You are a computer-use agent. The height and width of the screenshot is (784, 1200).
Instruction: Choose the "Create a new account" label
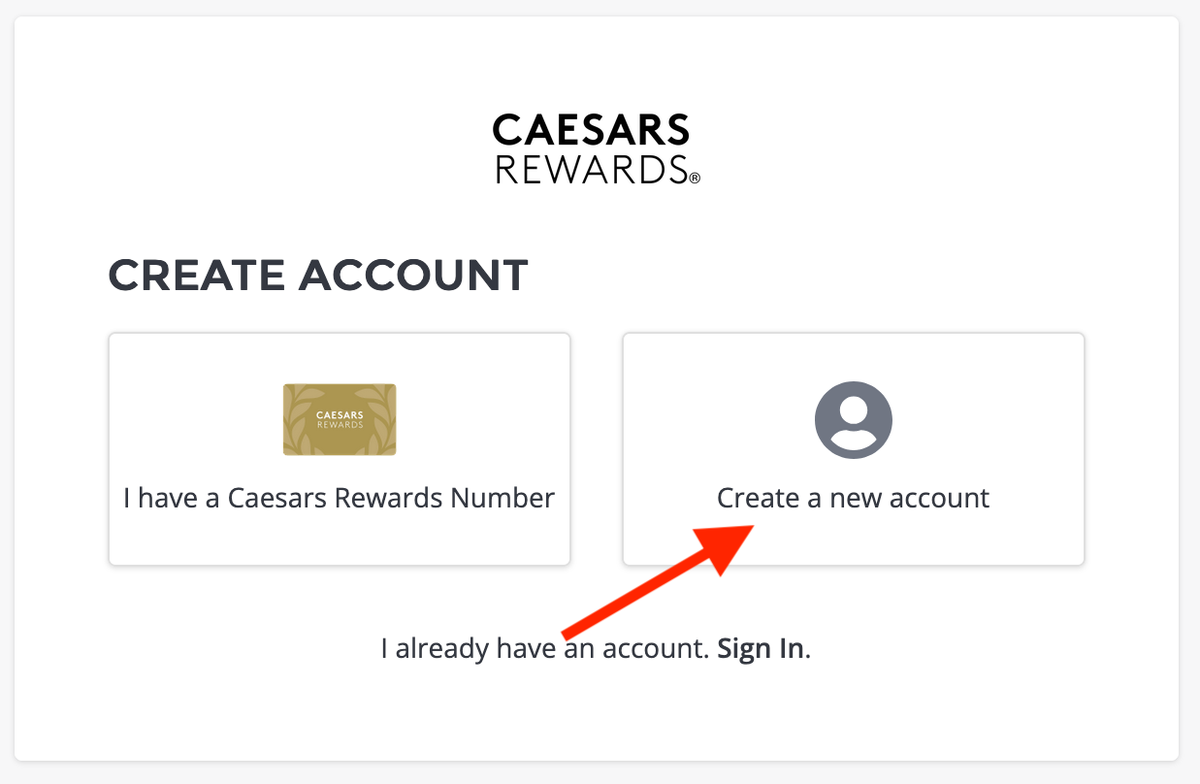pos(853,498)
